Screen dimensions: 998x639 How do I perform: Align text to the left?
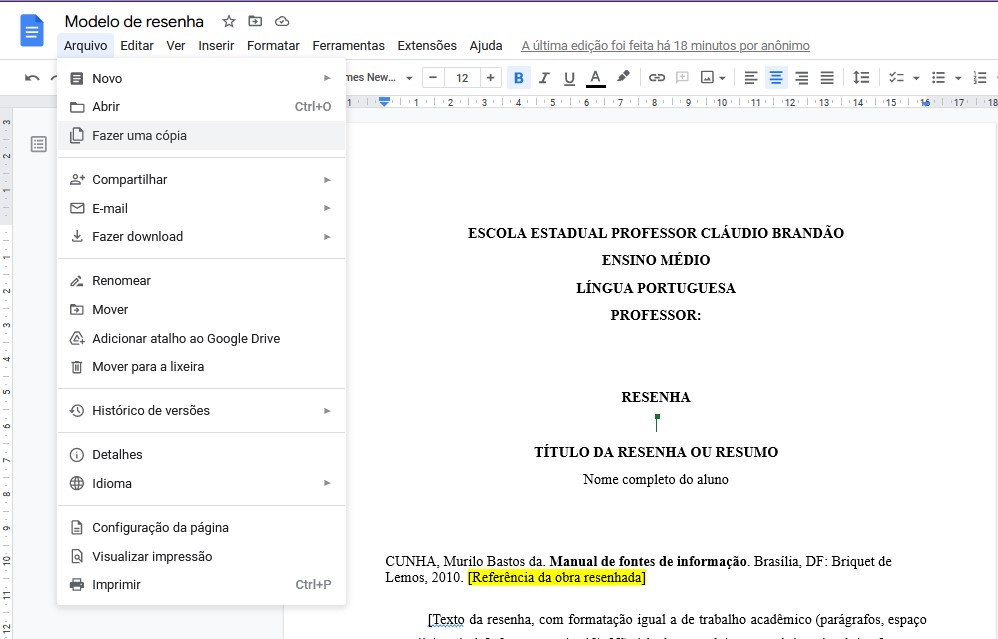coord(751,78)
